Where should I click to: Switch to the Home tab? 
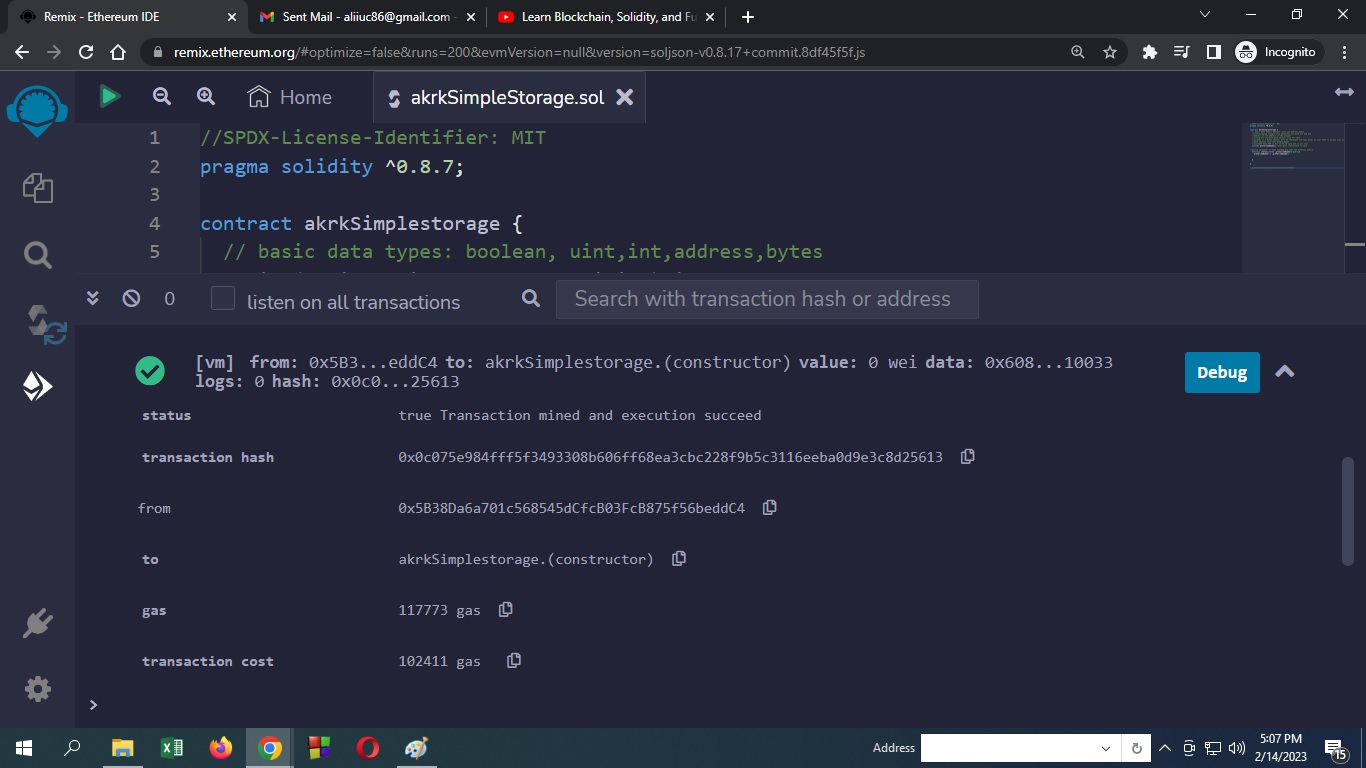click(x=292, y=96)
